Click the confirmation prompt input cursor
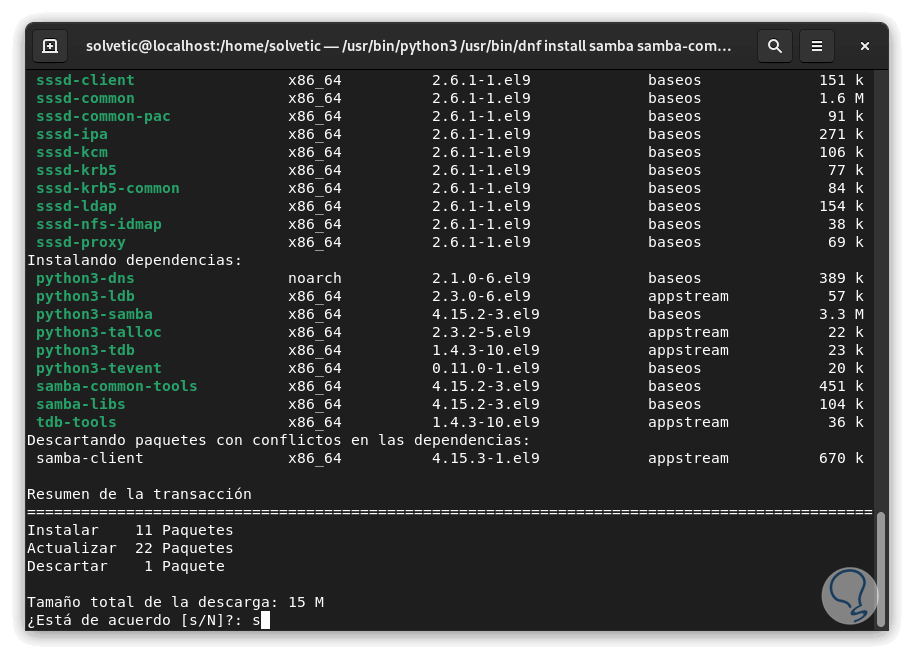Image resolution: width=914 pixels, height=659 pixels. pyautogui.click(x=265, y=620)
